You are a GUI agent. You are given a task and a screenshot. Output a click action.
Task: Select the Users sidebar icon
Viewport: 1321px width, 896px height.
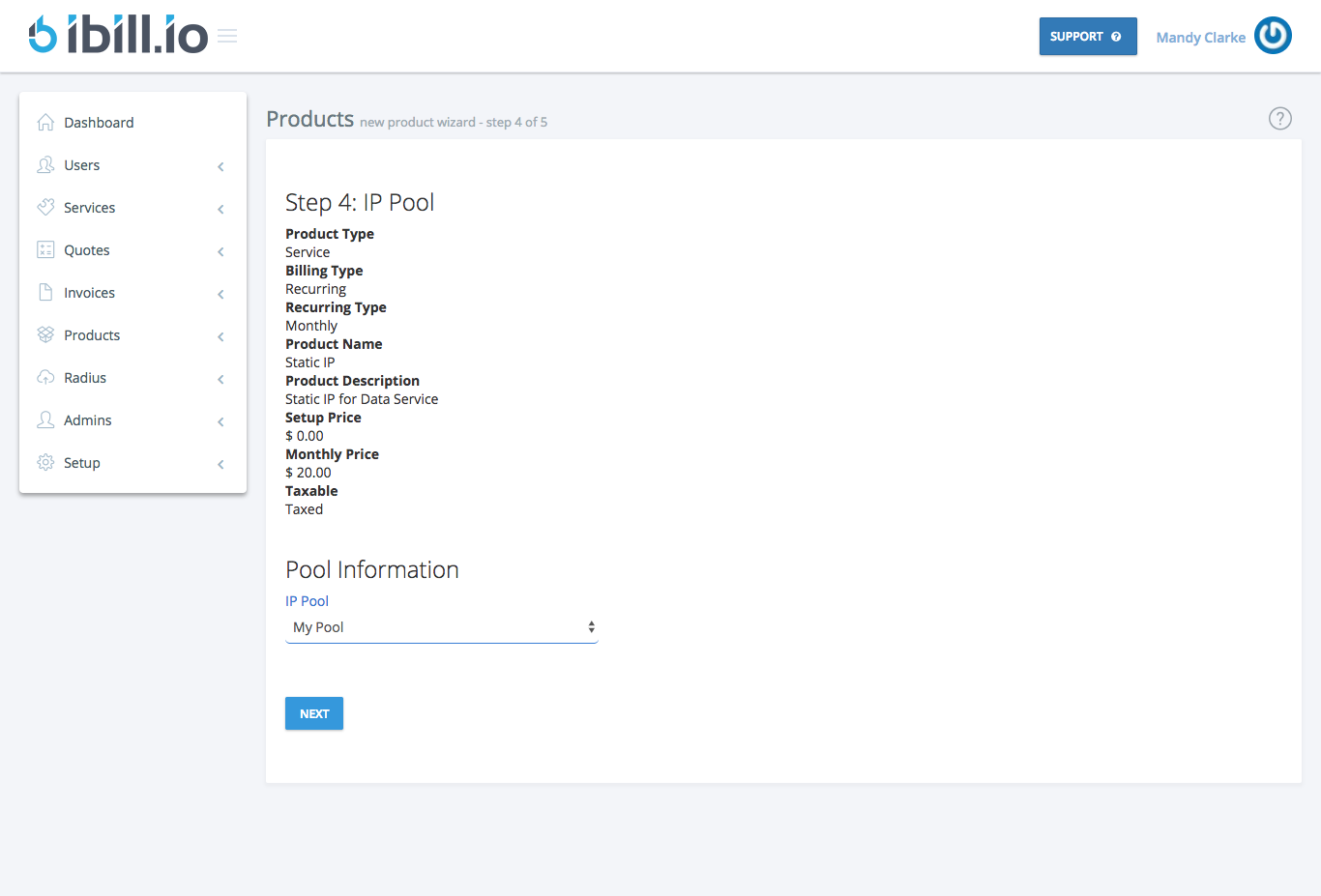[x=45, y=164]
